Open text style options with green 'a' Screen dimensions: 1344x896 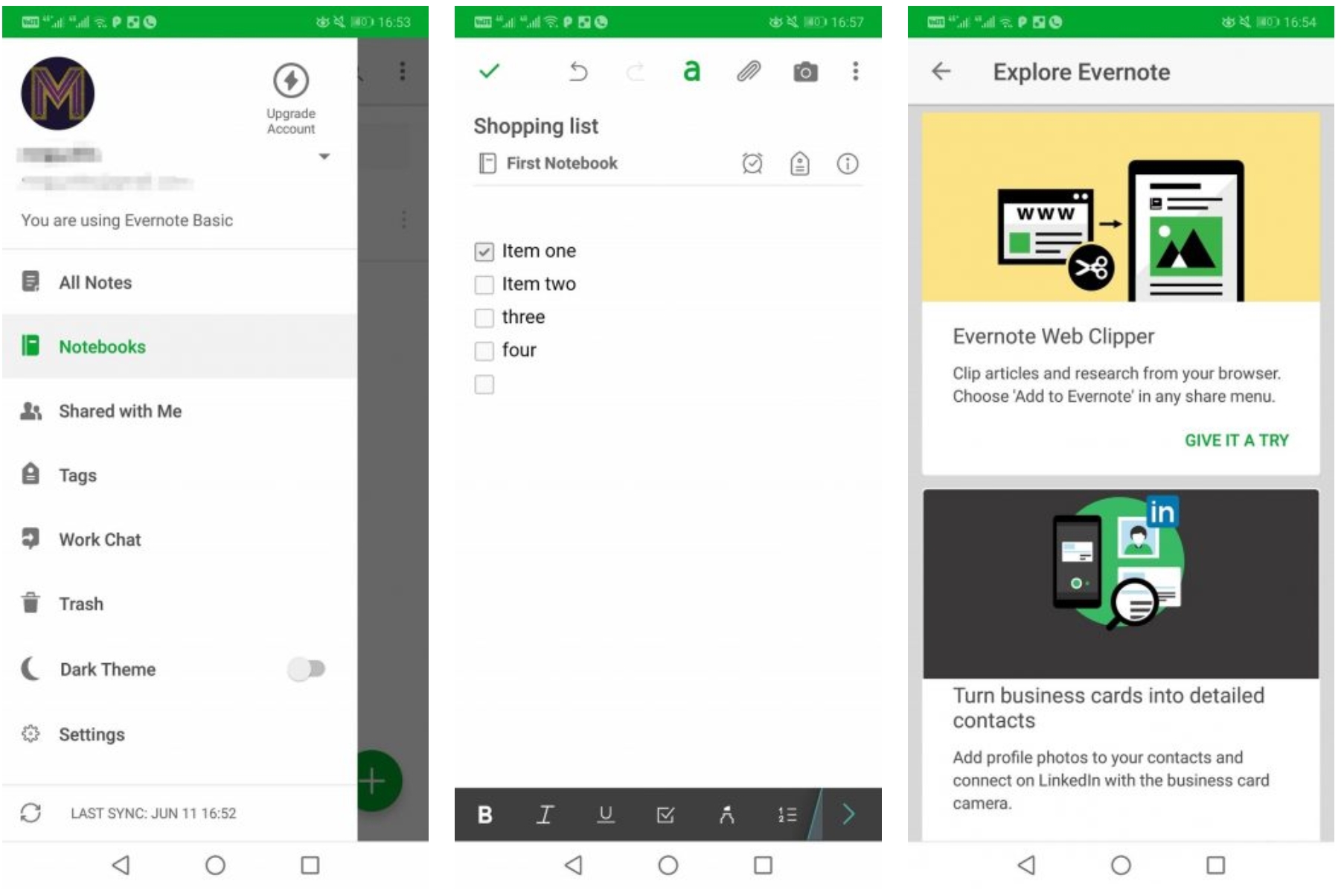(x=691, y=71)
